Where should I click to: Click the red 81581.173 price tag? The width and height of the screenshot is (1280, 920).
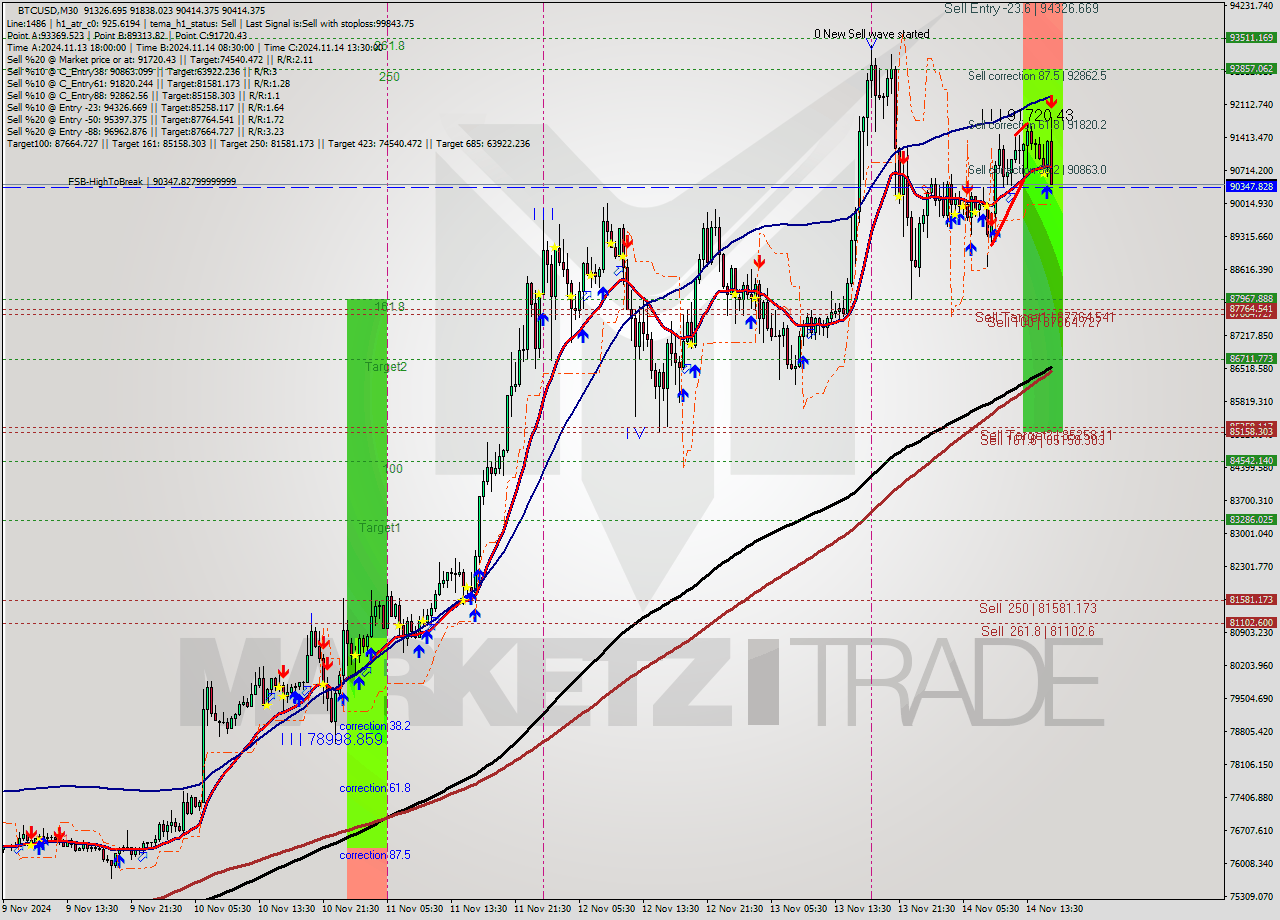point(1251,599)
